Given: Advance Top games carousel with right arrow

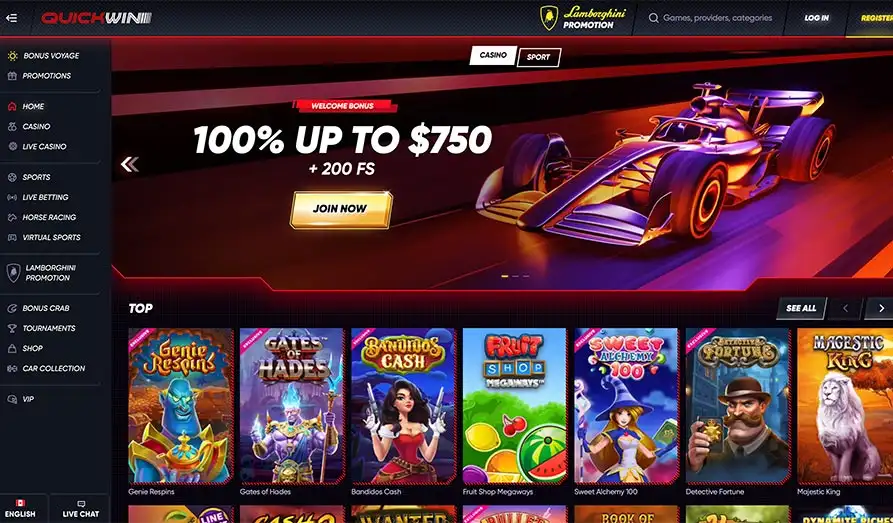Looking at the screenshot, I should (x=880, y=308).
